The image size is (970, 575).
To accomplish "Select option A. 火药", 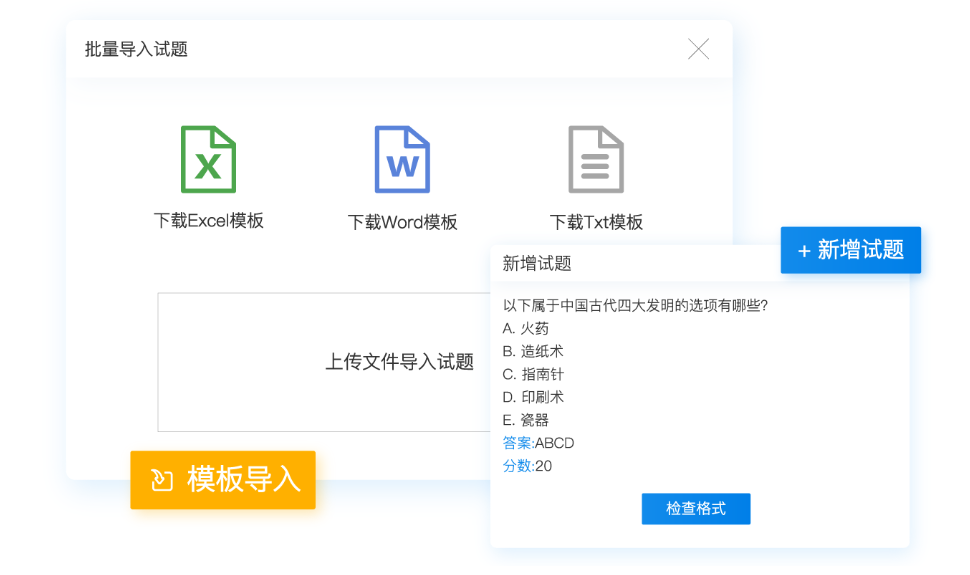I will tap(526, 328).
